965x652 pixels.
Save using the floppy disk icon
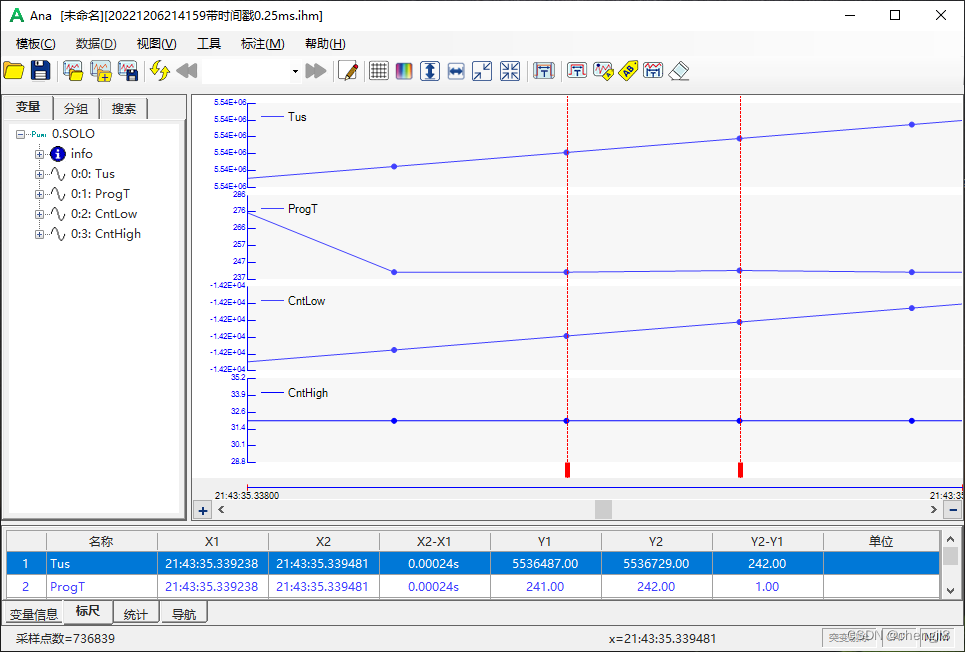pos(41,71)
